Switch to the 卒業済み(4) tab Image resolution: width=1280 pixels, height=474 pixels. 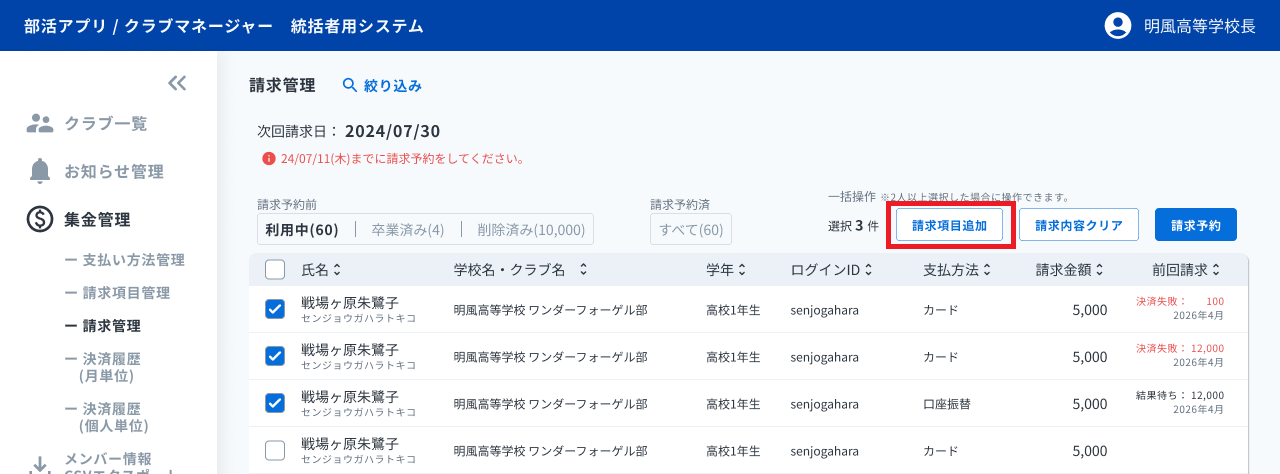click(x=408, y=229)
